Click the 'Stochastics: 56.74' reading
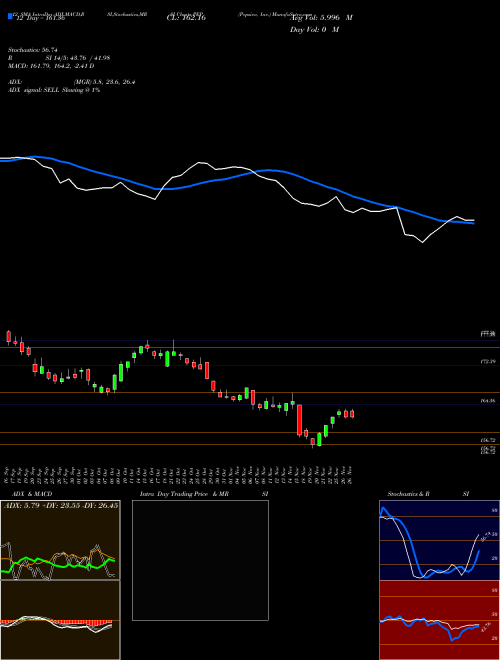 pyautogui.click(x=33, y=50)
